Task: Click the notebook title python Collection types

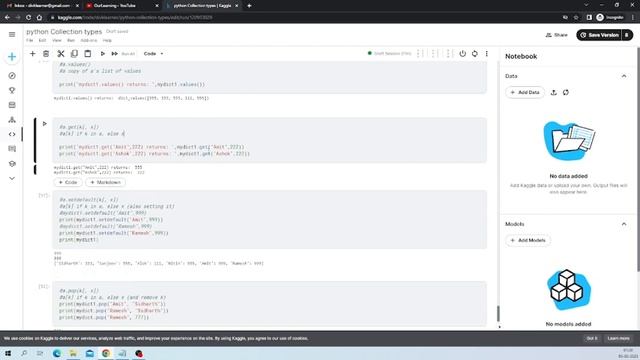Action: pos(64,31)
